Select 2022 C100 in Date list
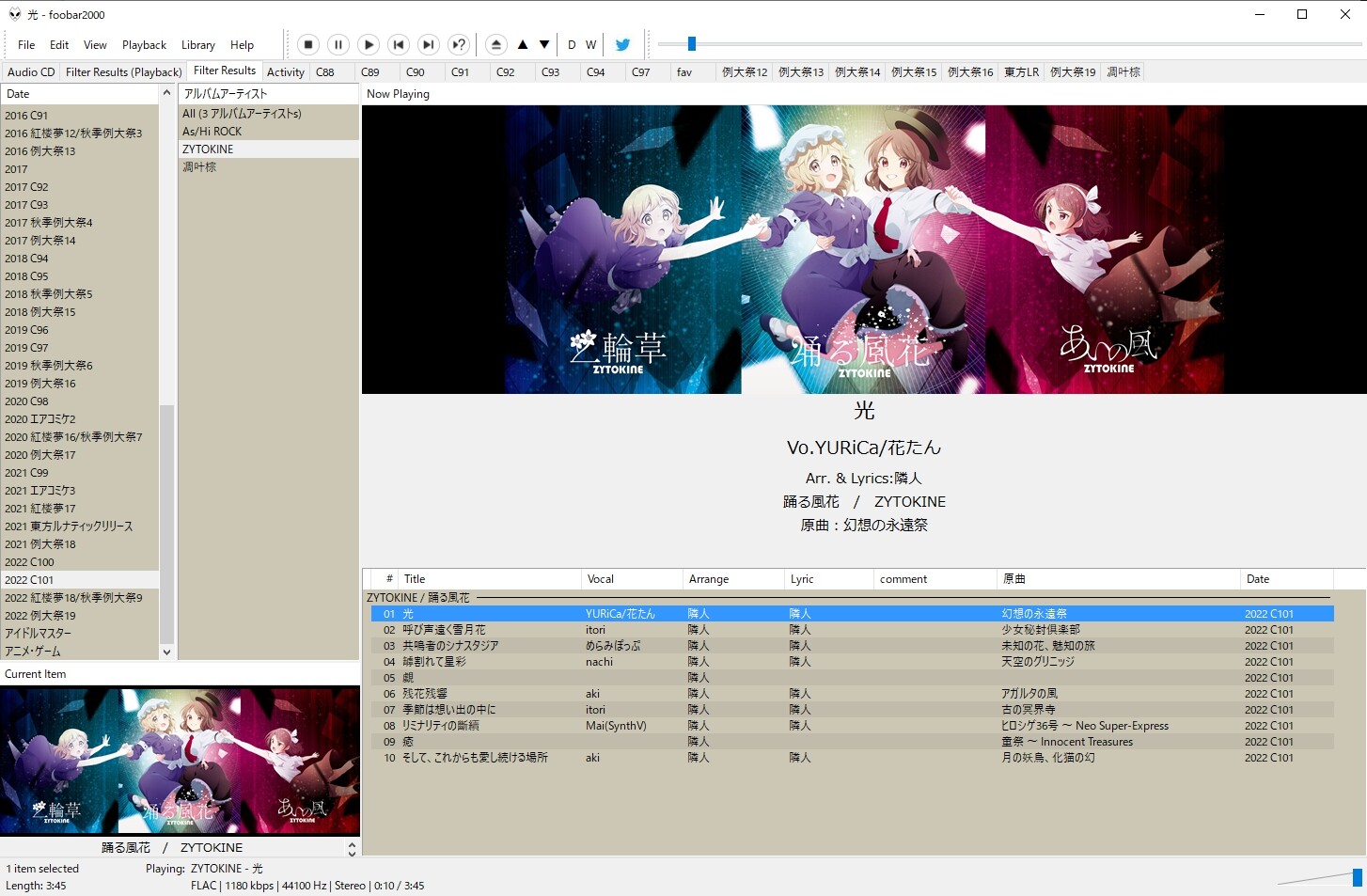The height and width of the screenshot is (896, 1367). pos(30,562)
